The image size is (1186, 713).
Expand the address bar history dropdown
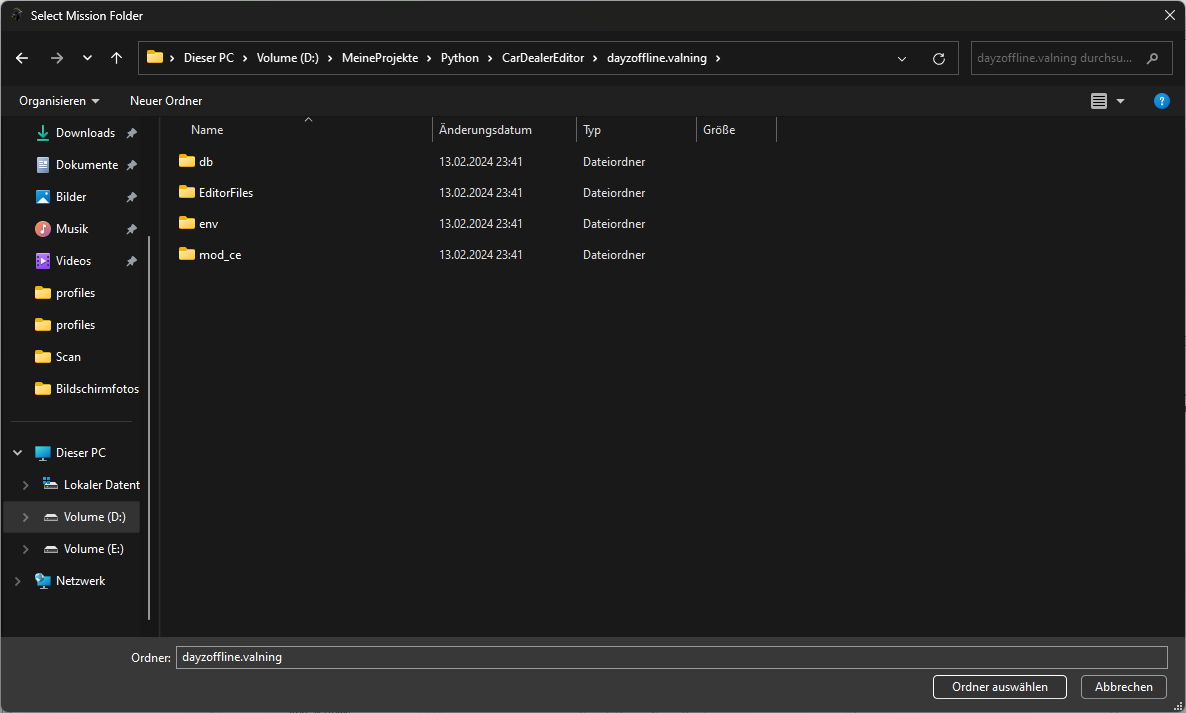click(902, 58)
